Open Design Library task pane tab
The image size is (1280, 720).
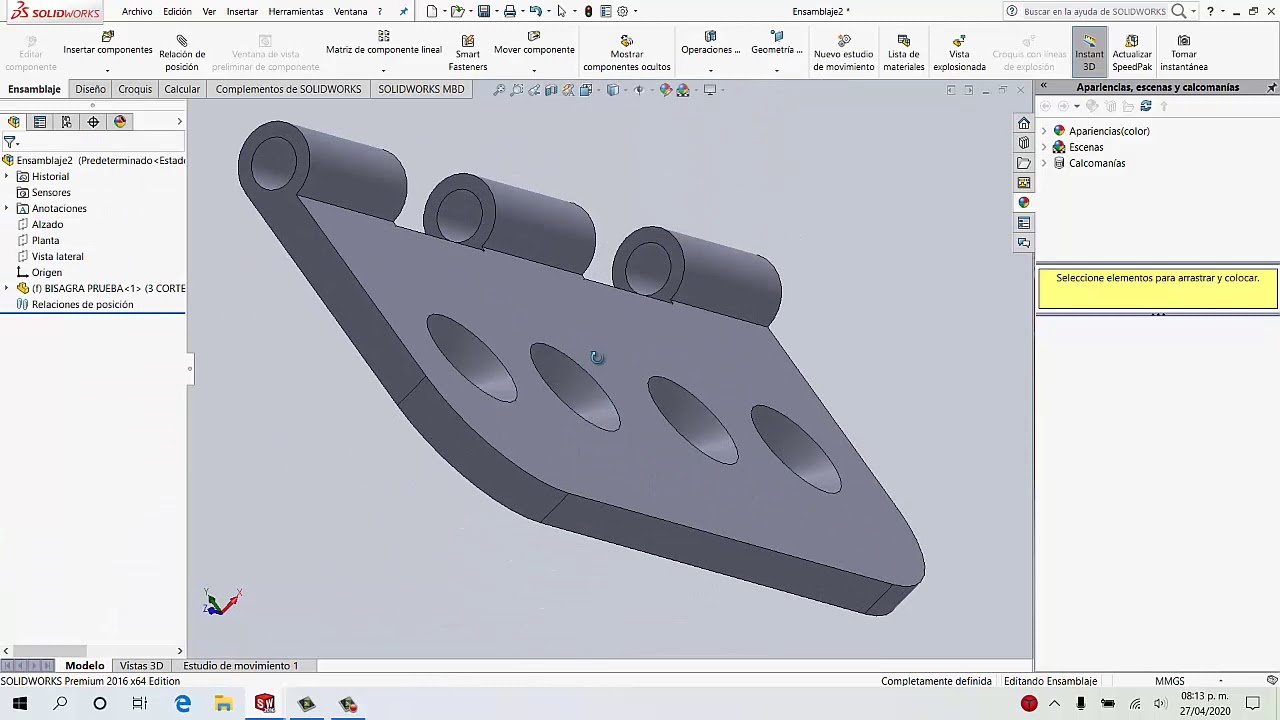coord(1024,143)
